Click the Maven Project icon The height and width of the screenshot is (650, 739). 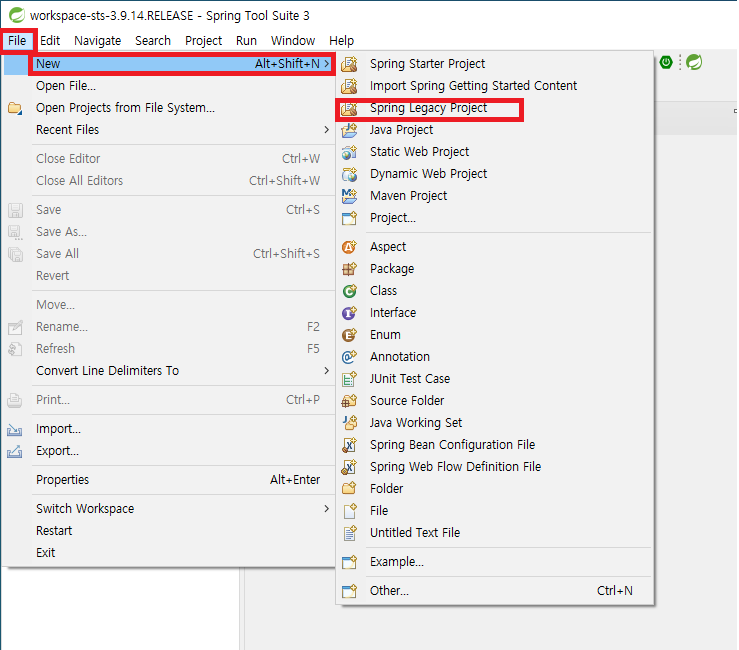pos(349,196)
